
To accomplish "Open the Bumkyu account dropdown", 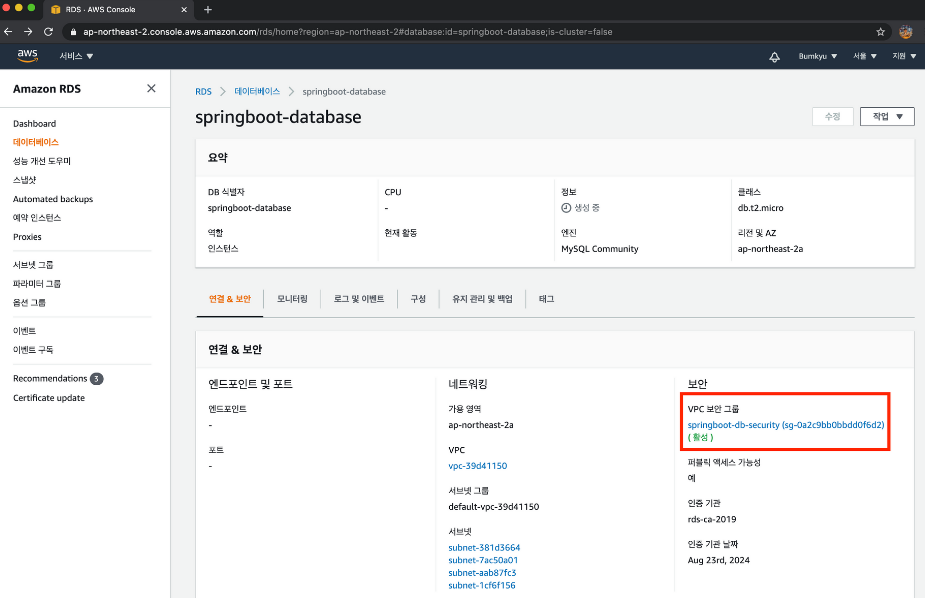I will point(818,56).
